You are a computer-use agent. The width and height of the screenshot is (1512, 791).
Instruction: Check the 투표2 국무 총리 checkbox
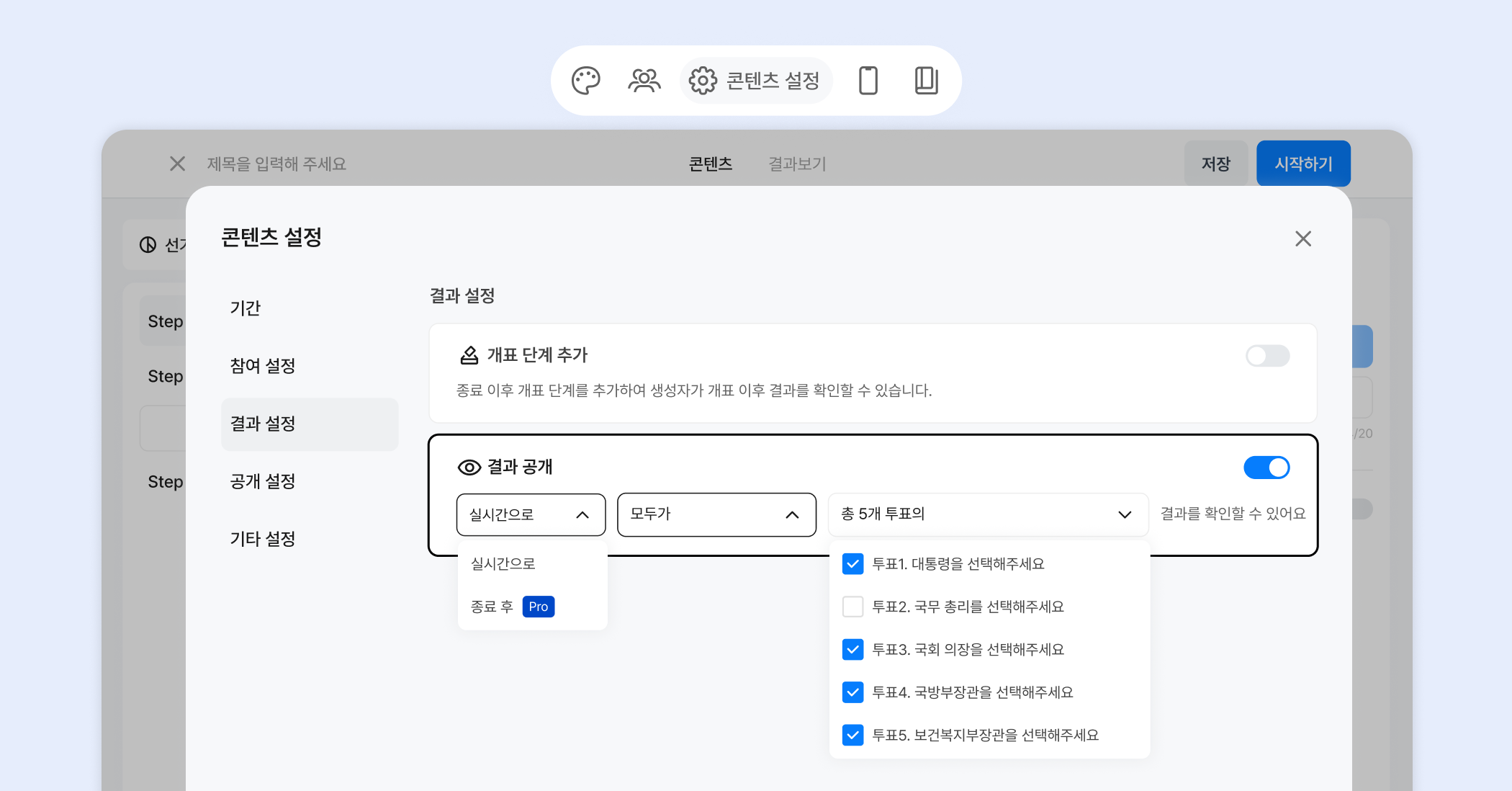pyautogui.click(x=852, y=607)
